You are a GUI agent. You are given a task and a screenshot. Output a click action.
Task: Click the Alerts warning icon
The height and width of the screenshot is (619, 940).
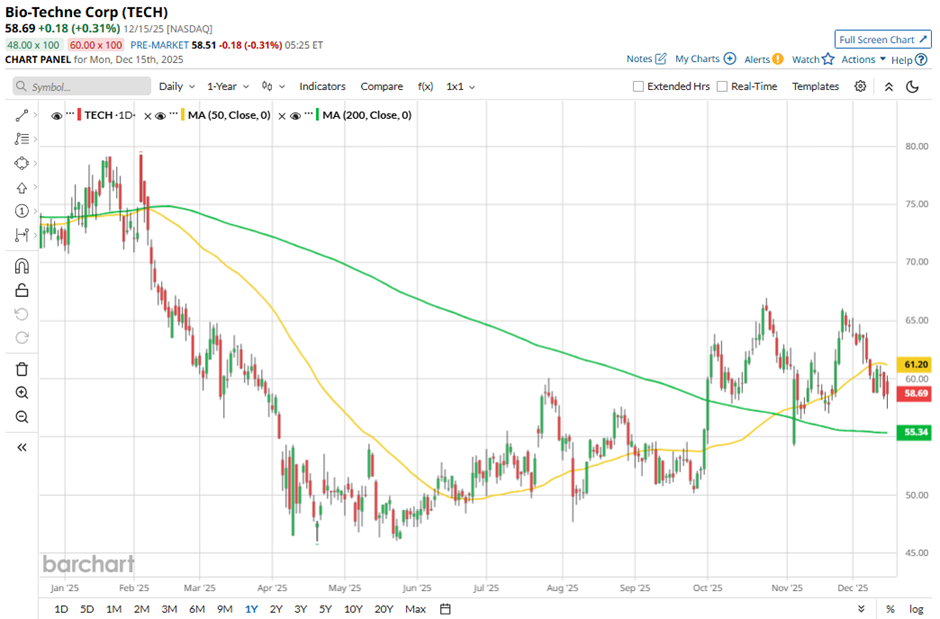point(778,59)
